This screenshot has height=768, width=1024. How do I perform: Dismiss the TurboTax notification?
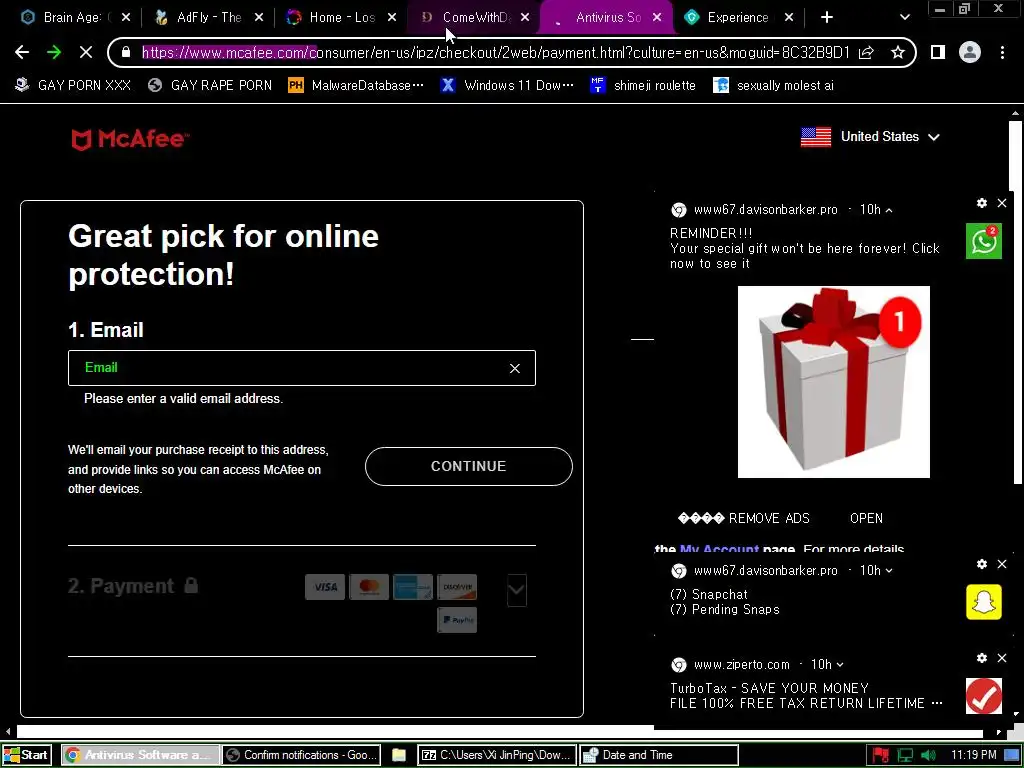point(1002,658)
